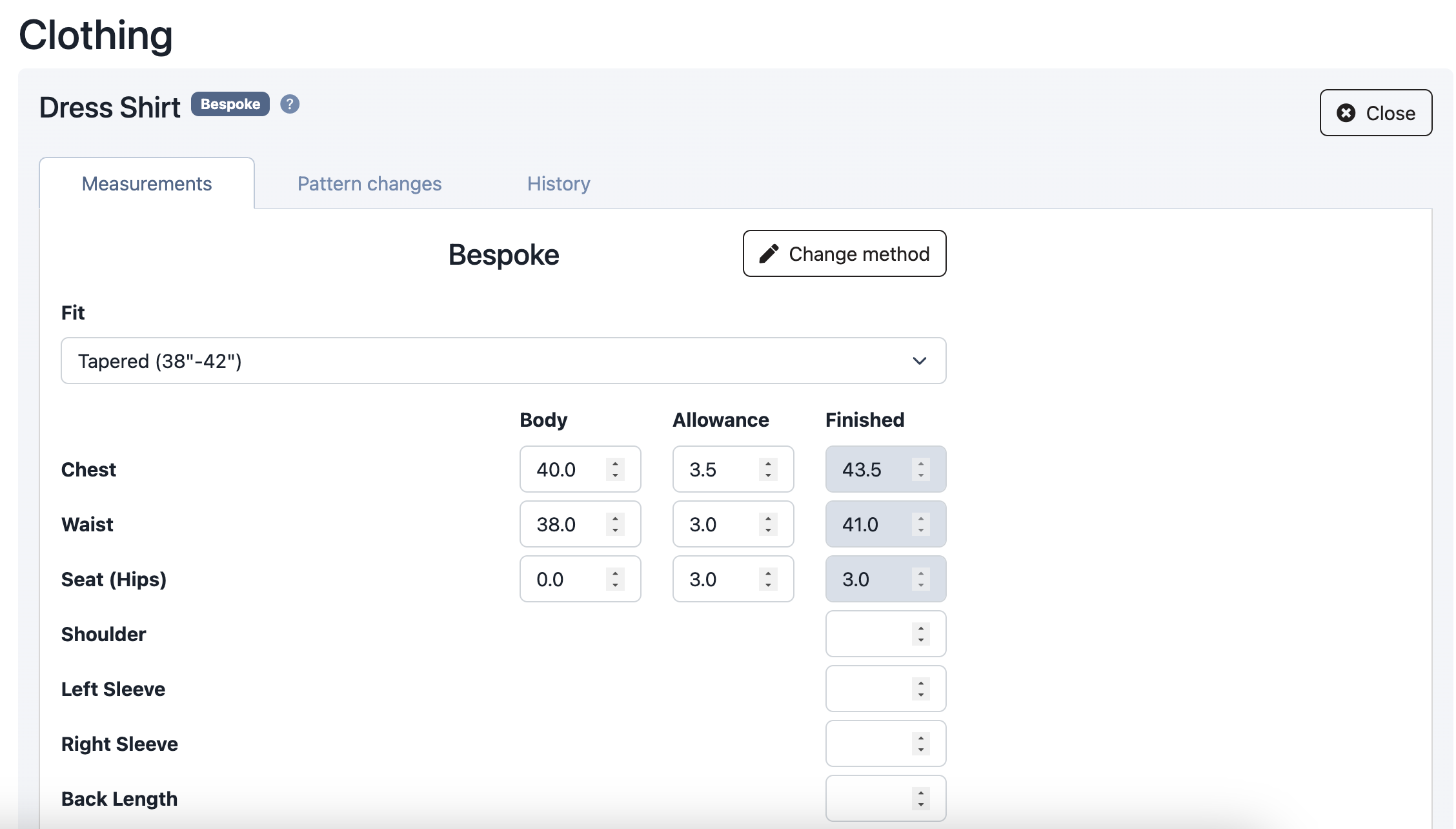The height and width of the screenshot is (829, 1456).
Task: Open the History tab
Action: tap(558, 184)
